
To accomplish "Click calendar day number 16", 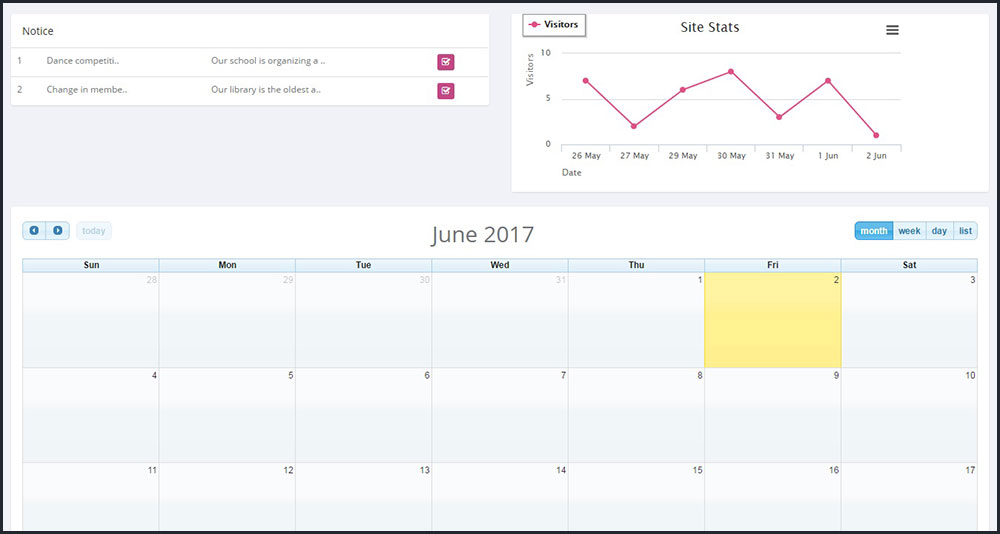I will click(x=834, y=470).
